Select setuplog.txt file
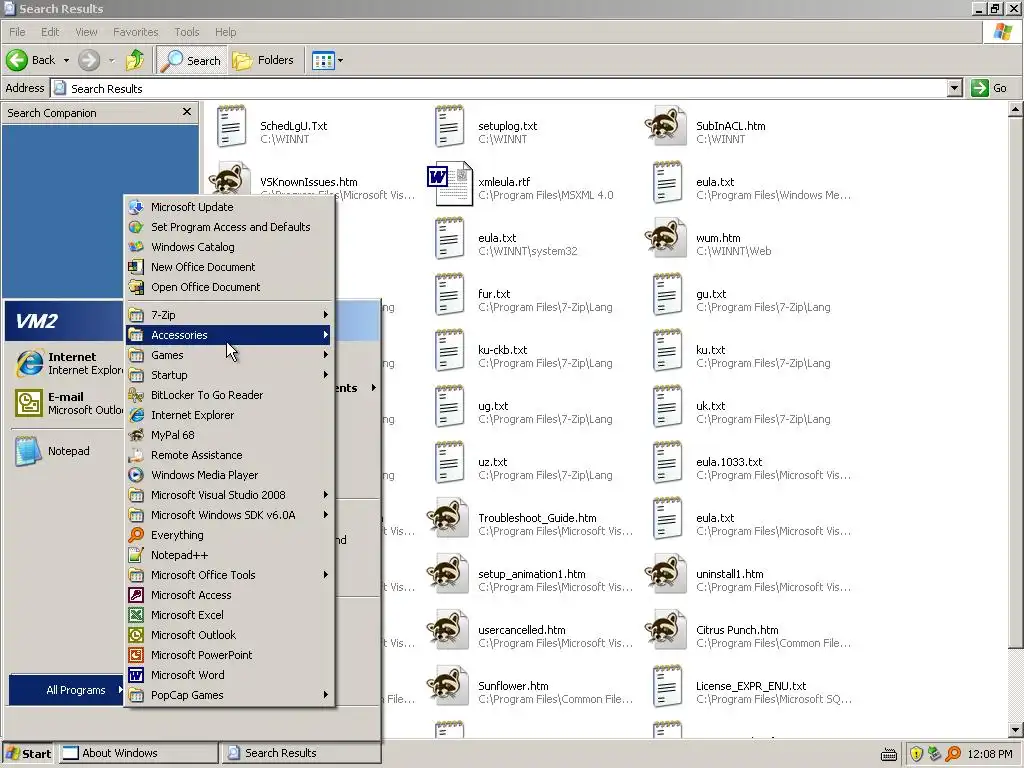 [487, 127]
